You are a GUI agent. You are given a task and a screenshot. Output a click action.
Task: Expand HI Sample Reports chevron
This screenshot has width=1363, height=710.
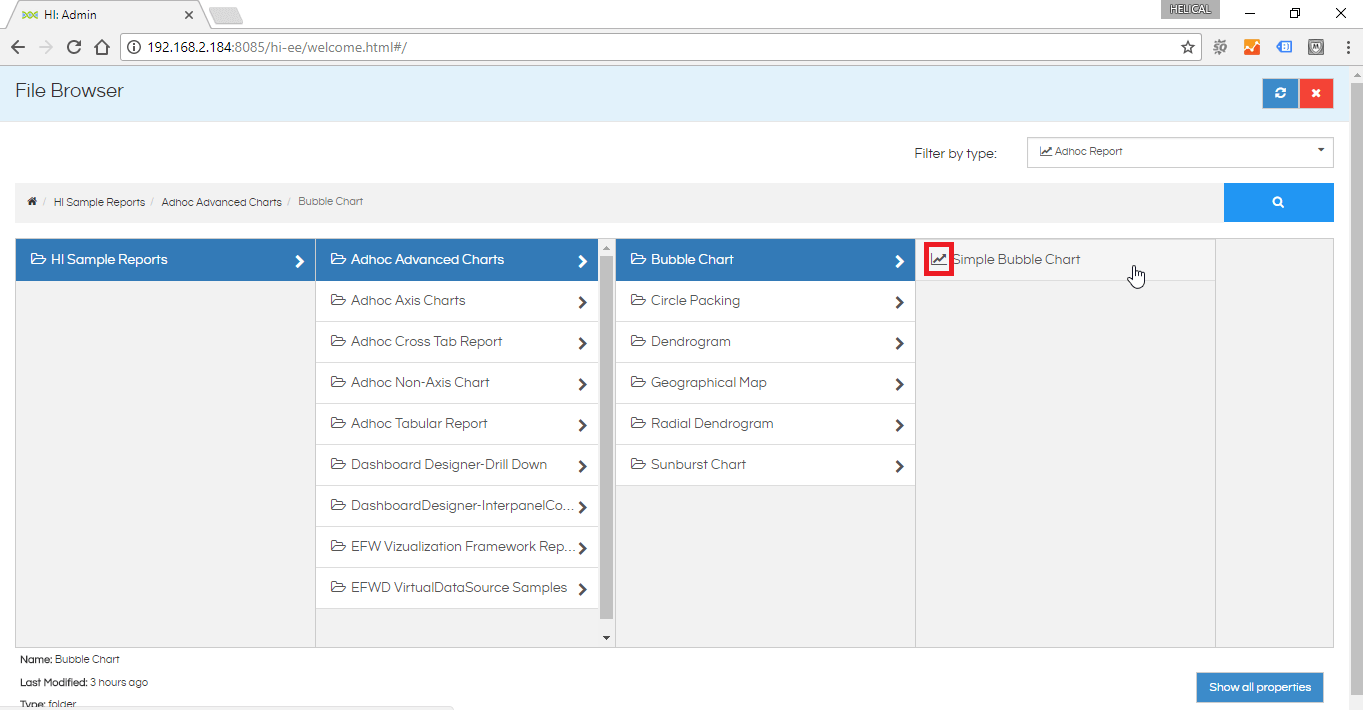(x=299, y=261)
